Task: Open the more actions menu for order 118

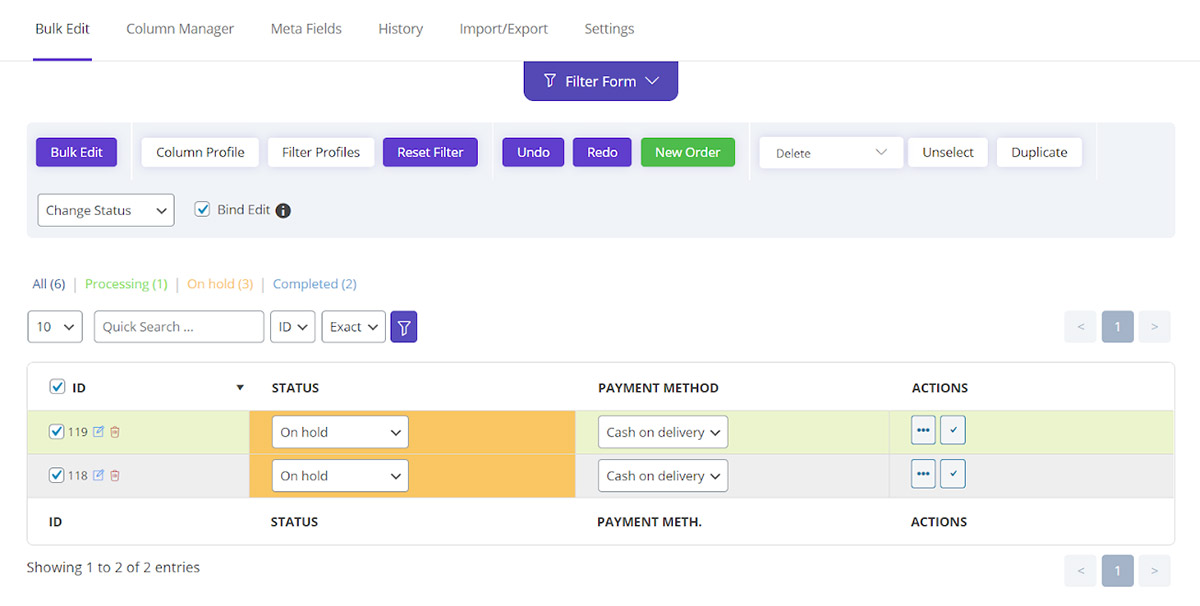Action: 922,474
